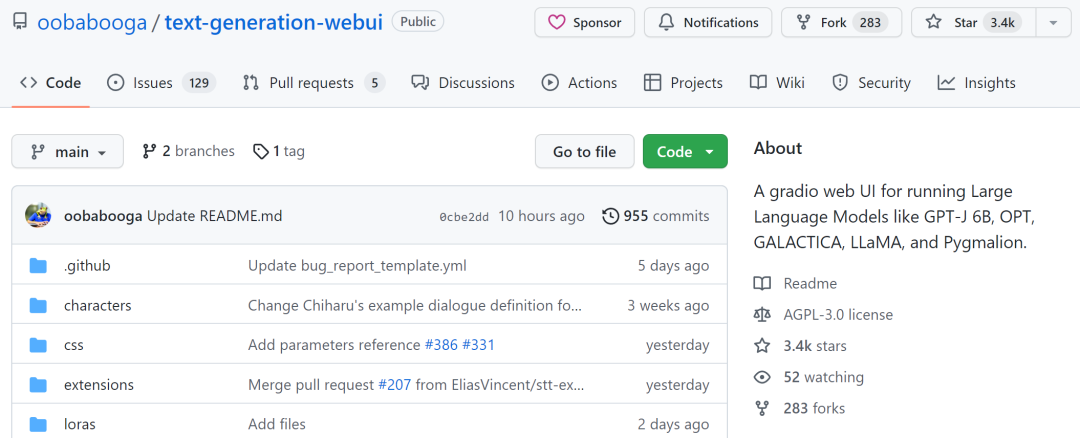Open the 955 commits link

pos(656,216)
